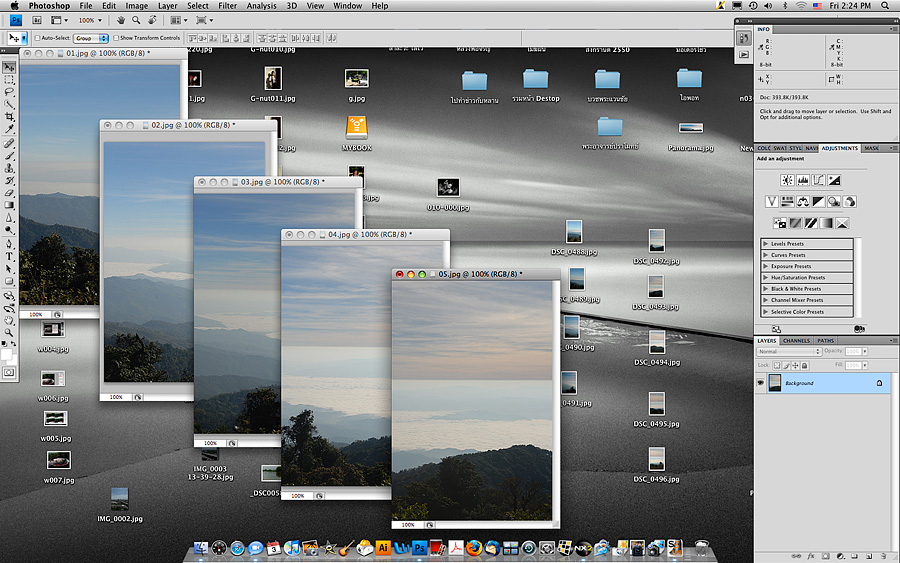Open the Auto-Select Group dropdown
900x563 pixels.
91,38
